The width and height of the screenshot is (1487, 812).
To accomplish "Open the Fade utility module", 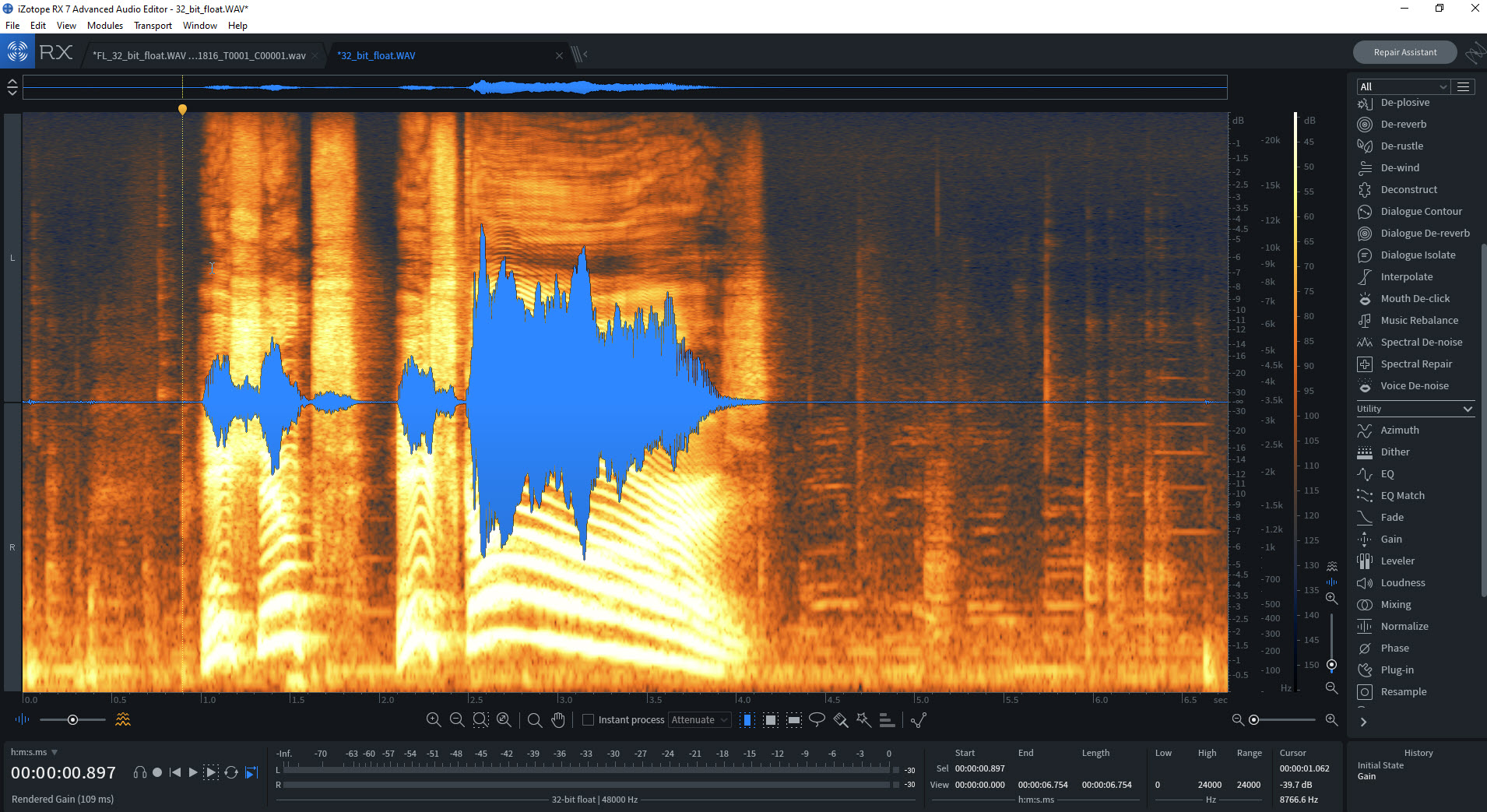I will (x=1392, y=517).
